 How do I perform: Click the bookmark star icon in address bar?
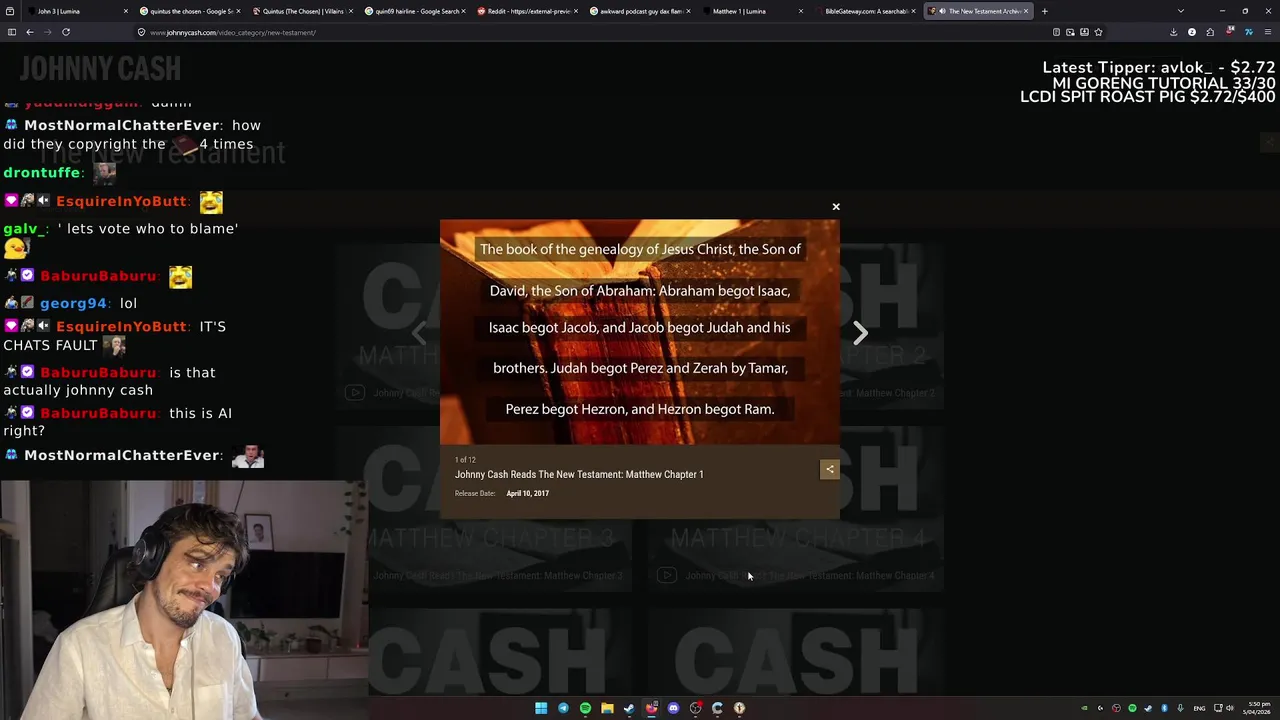(x=1098, y=32)
